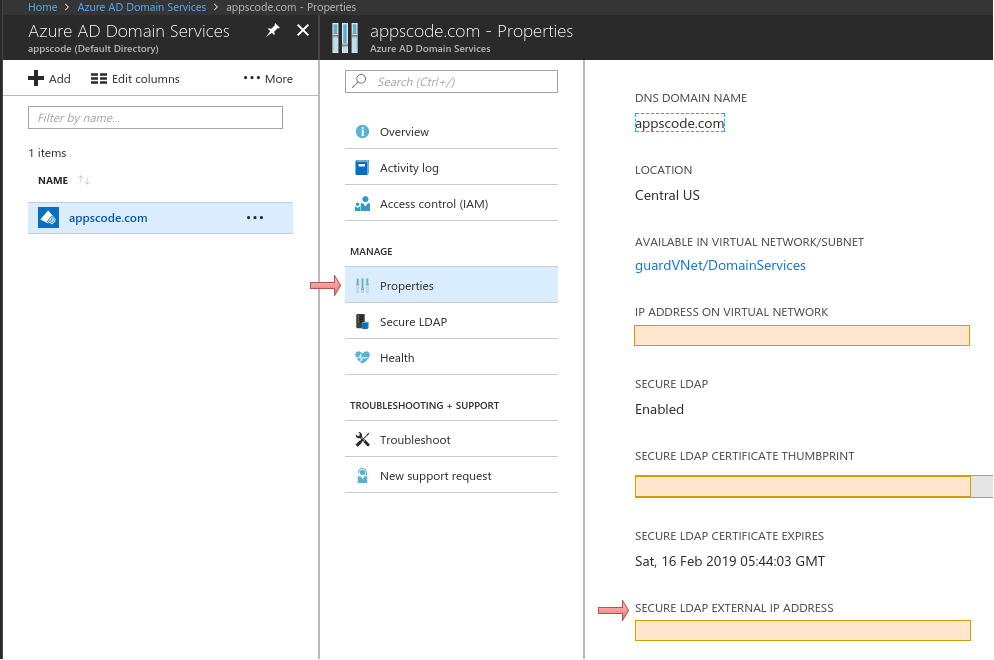Screen dimensions: 994x660
Task: Click the Troubleshoot wrench icon
Action: pyautogui.click(x=362, y=439)
